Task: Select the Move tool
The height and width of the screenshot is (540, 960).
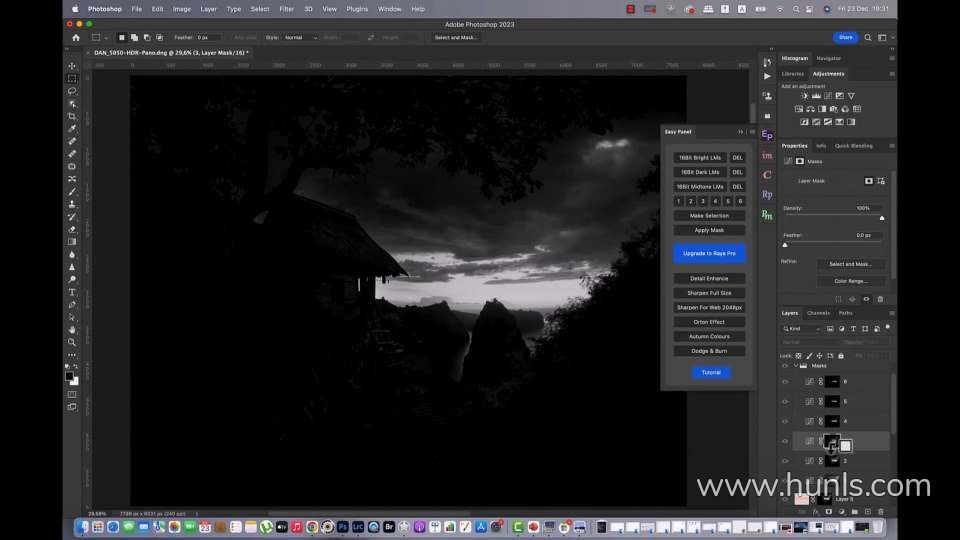Action: (x=72, y=66)
